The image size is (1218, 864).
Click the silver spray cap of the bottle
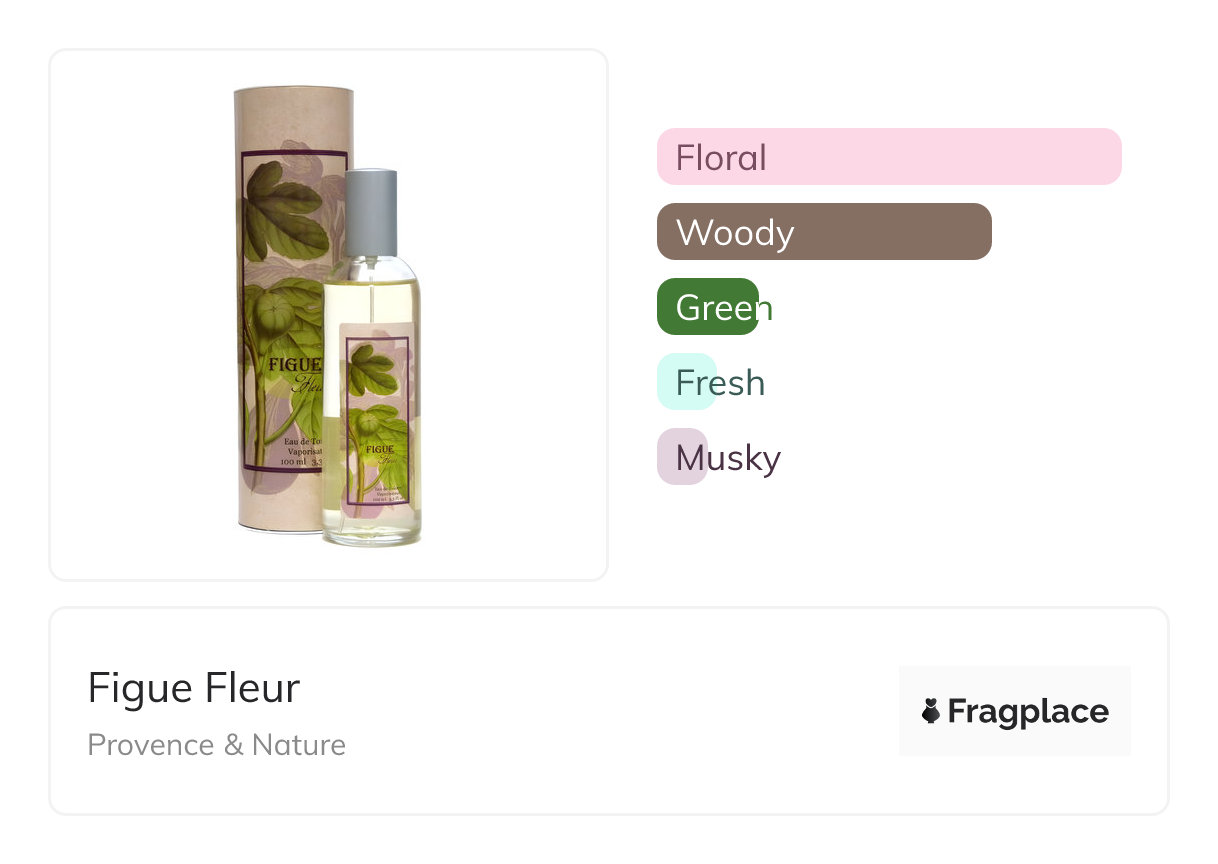point(371,212)
